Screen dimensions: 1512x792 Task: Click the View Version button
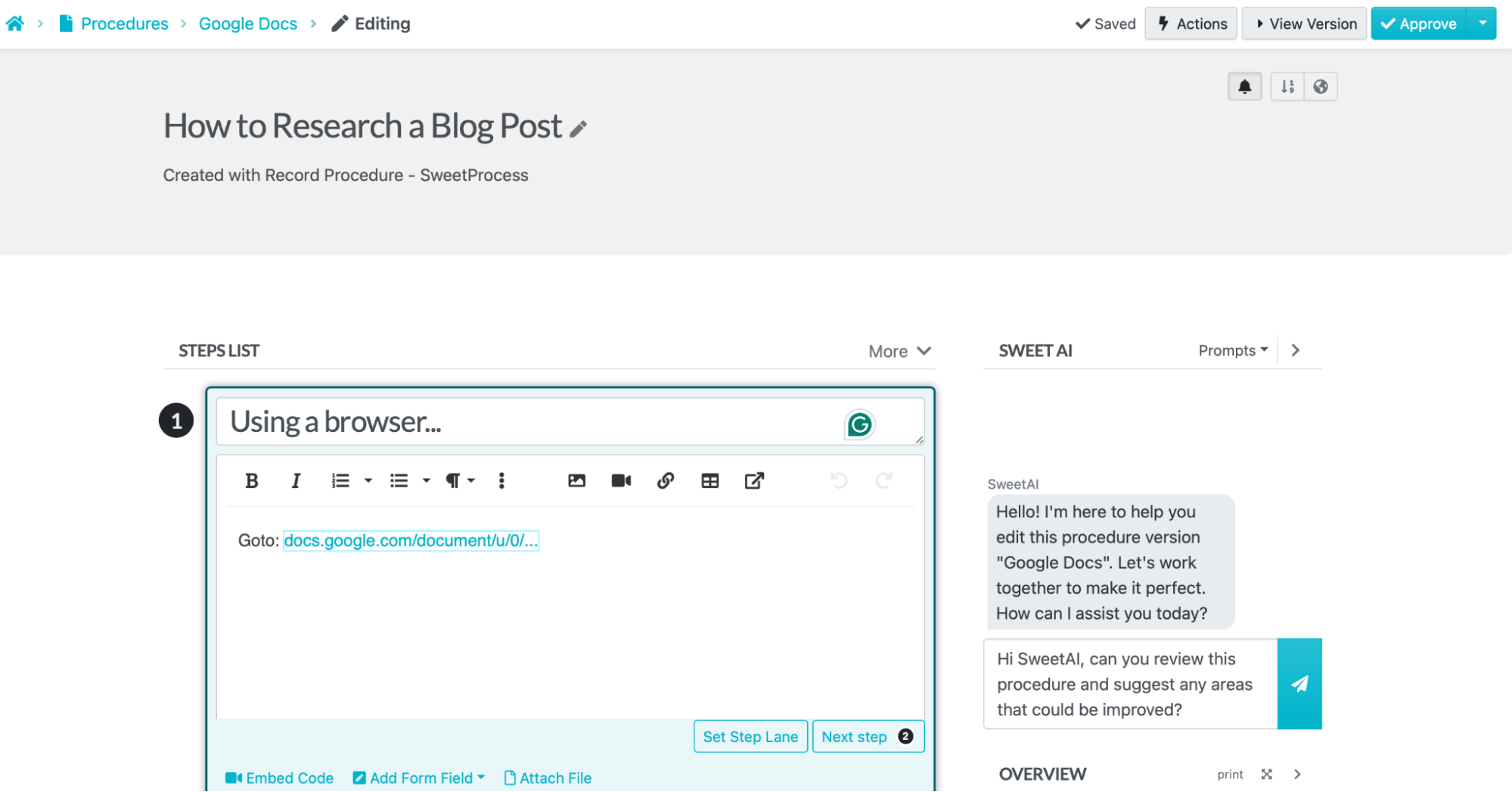coord(1305,23)
